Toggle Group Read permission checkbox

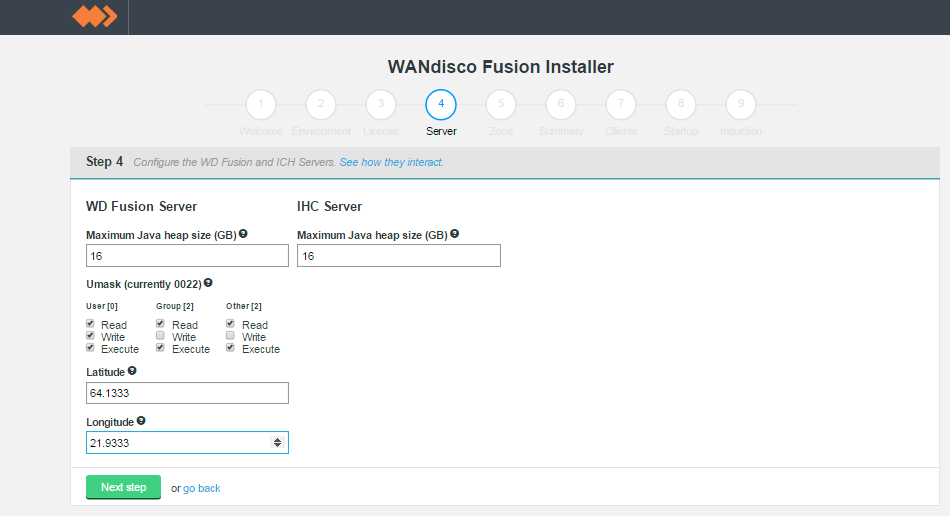(161, 323)
